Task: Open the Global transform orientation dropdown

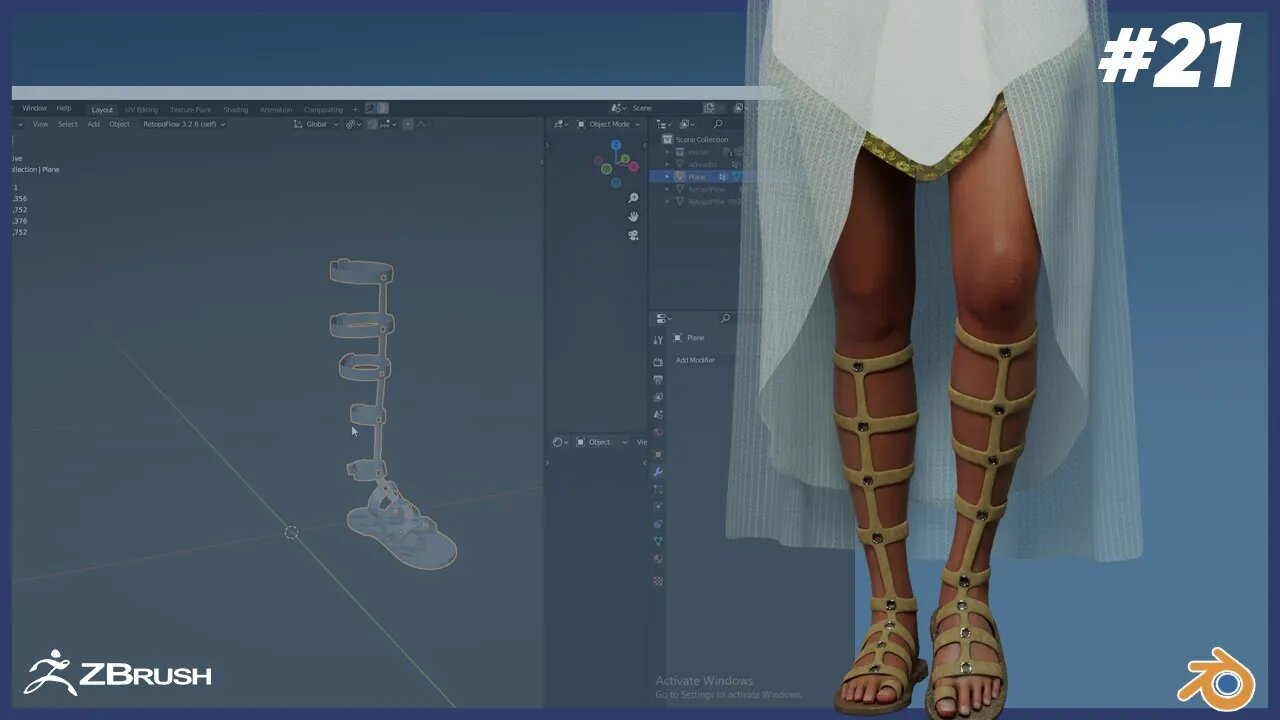Action: tap(316, 124)
